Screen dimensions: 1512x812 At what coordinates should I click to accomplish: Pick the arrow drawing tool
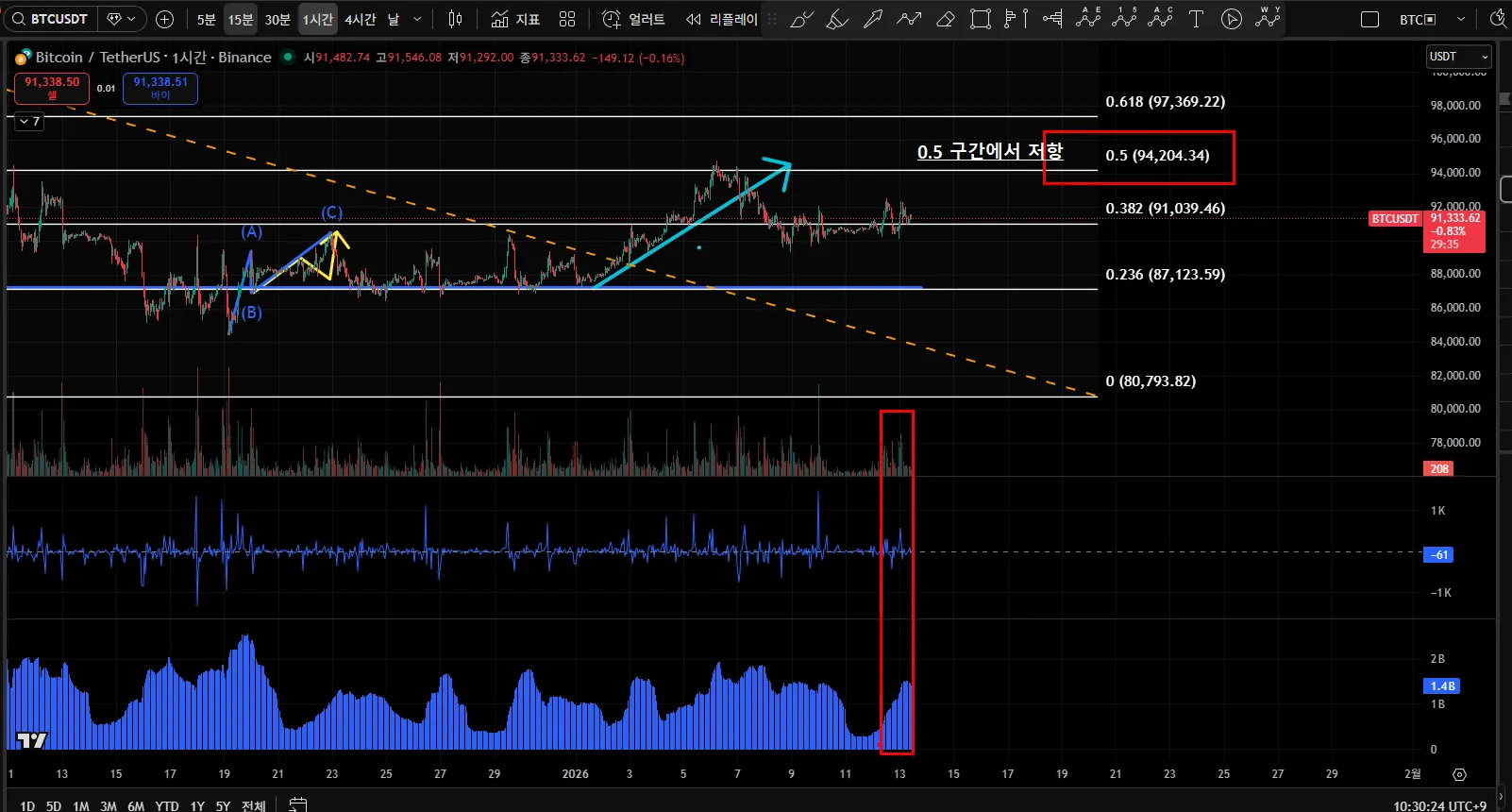pos(873,19)
